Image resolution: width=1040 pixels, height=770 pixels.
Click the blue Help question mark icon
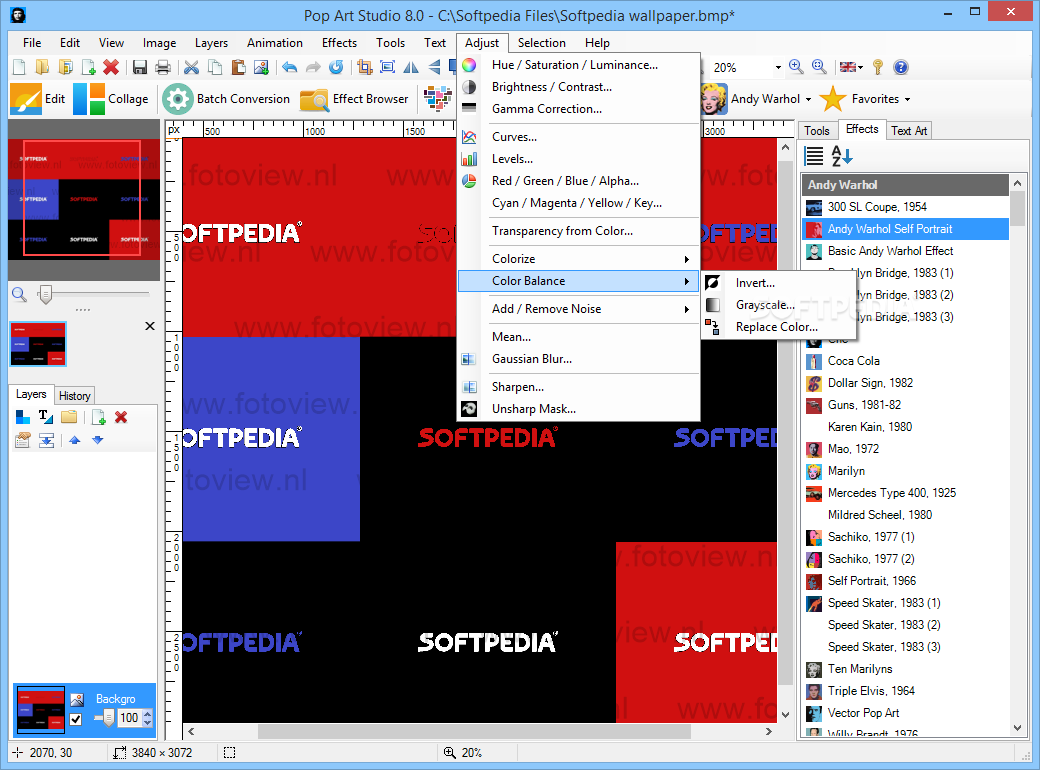[901, 67]
